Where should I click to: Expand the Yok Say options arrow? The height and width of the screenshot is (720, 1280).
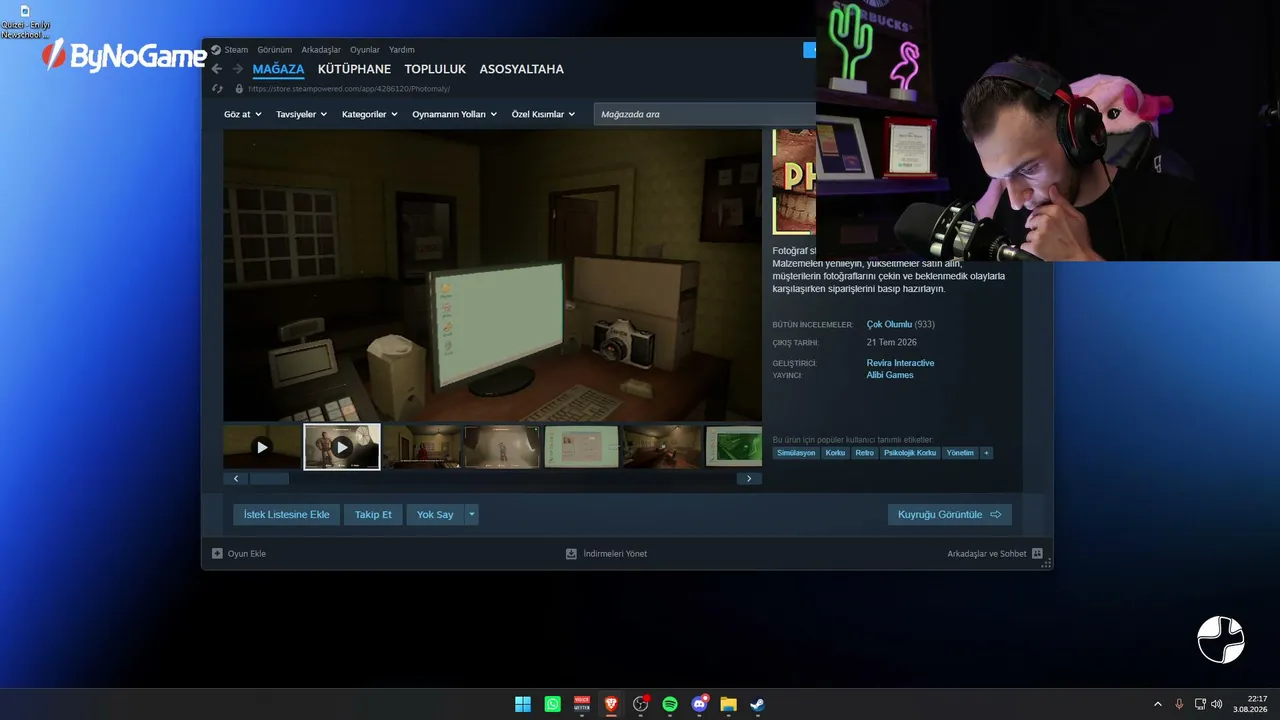[472, 515]
